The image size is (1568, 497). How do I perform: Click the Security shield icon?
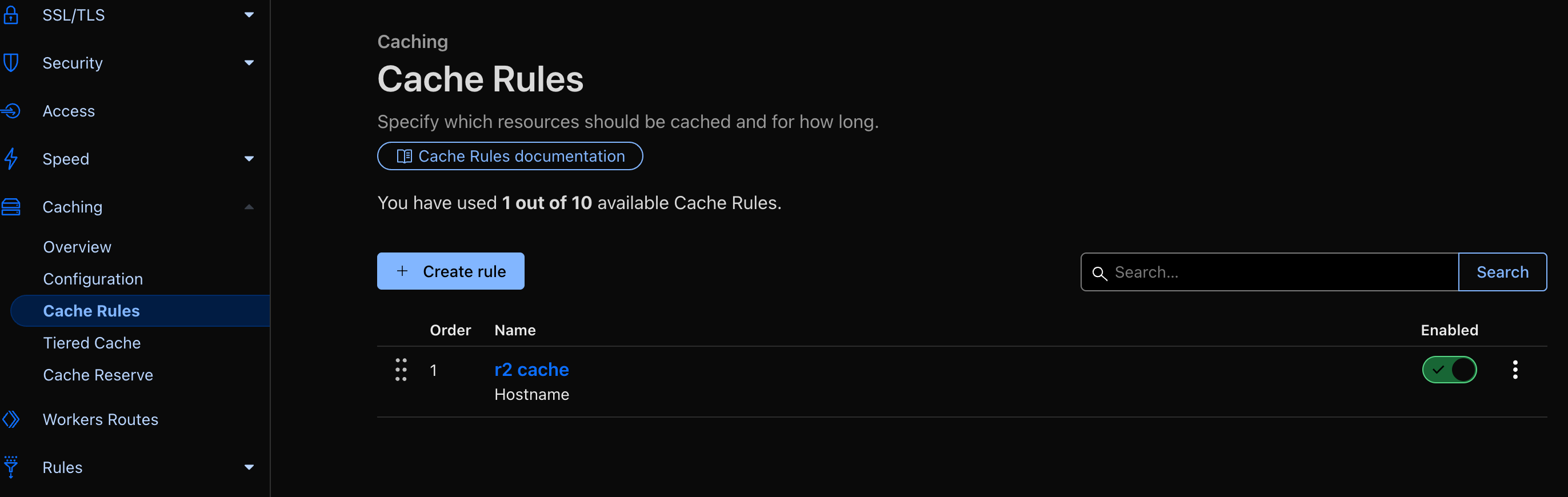[x=11, y=63]
